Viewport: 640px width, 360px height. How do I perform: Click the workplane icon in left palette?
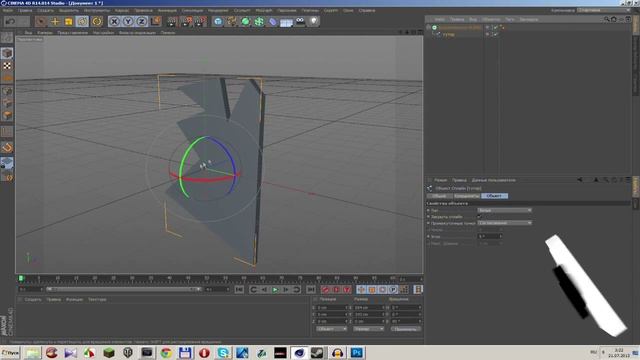pos(7,163)
